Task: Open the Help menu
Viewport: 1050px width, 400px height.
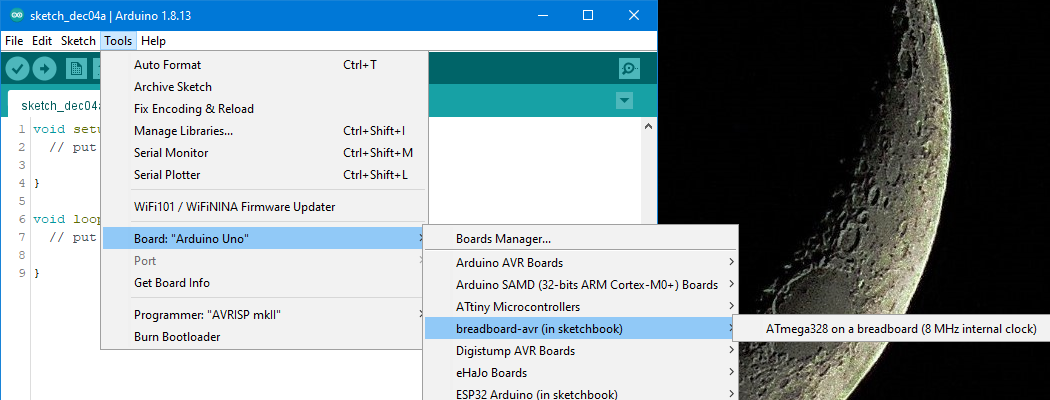Action: click(x=153, y=41)
